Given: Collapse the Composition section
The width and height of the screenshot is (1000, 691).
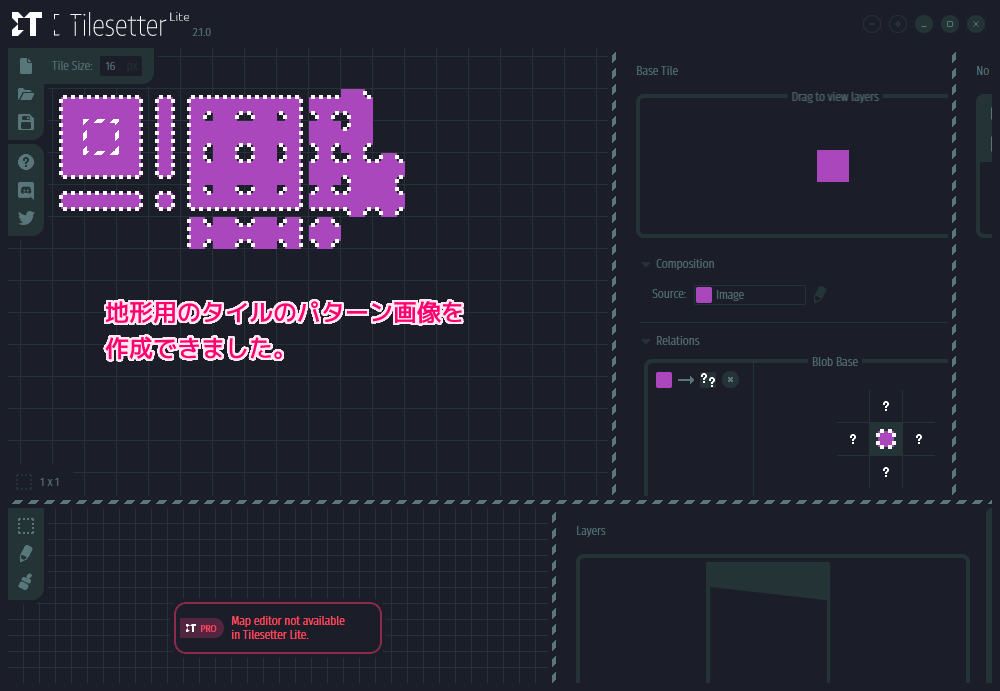Looking at the screenshot, I should [x=646, y=265].
